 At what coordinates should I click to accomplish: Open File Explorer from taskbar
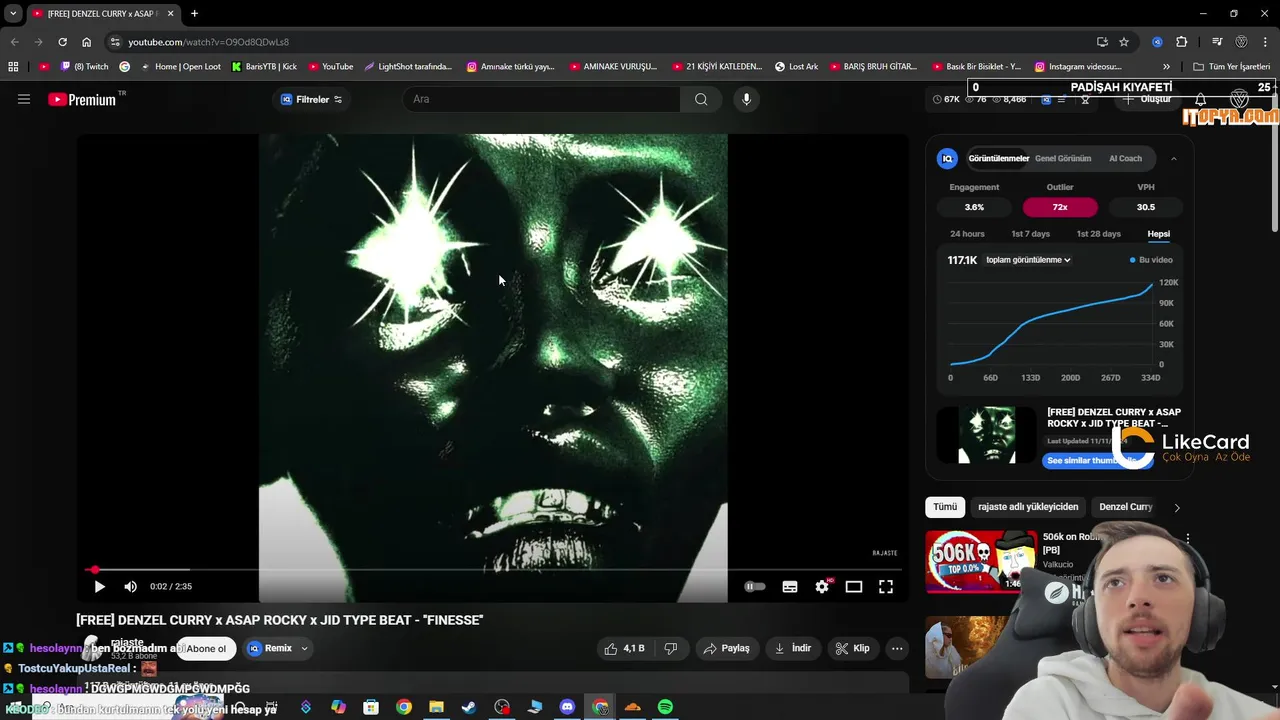click(x=436, y=707)
